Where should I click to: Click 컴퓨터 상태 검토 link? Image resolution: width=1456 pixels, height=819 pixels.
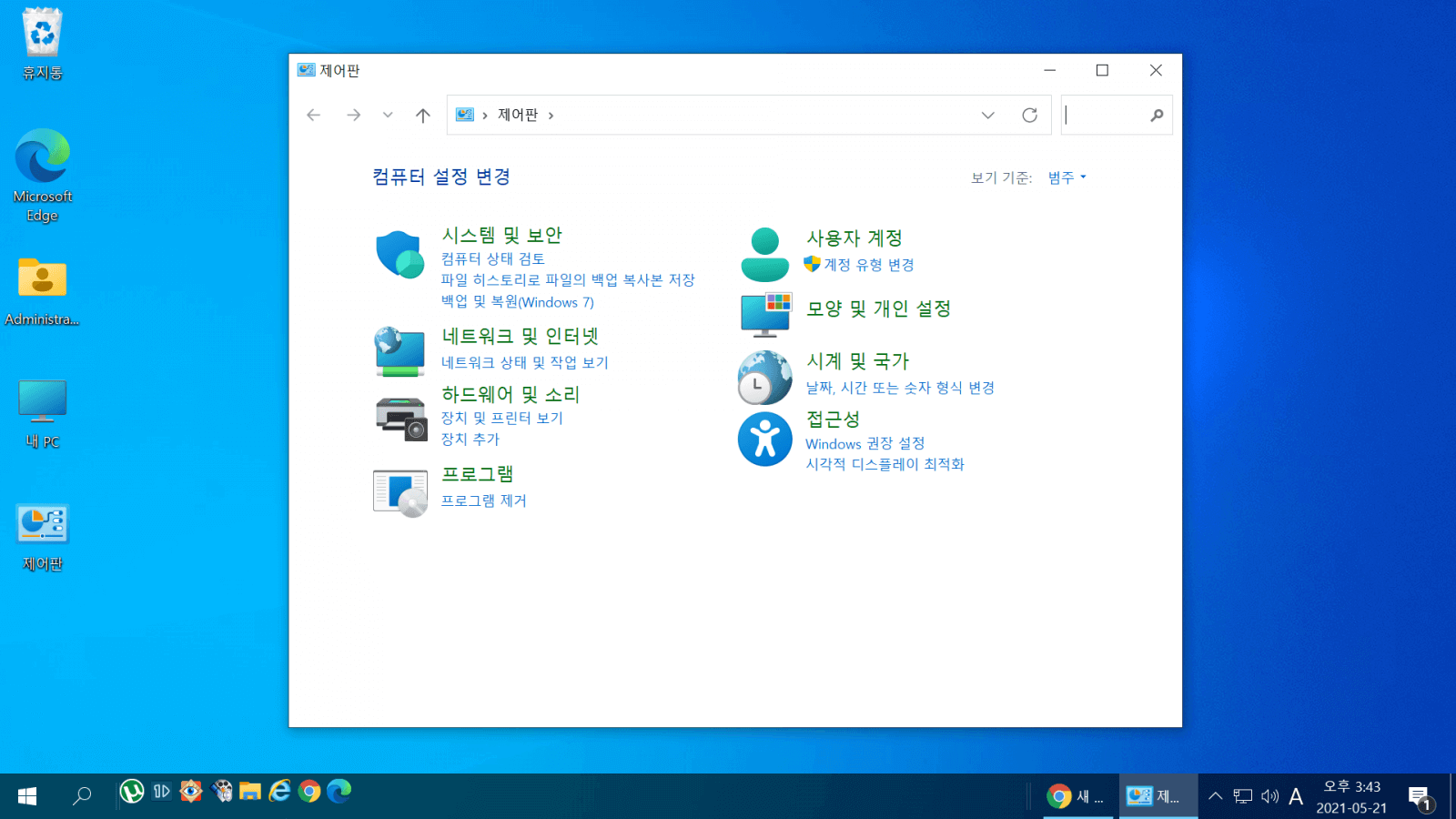pyautogui.click(x=493, y=259)
